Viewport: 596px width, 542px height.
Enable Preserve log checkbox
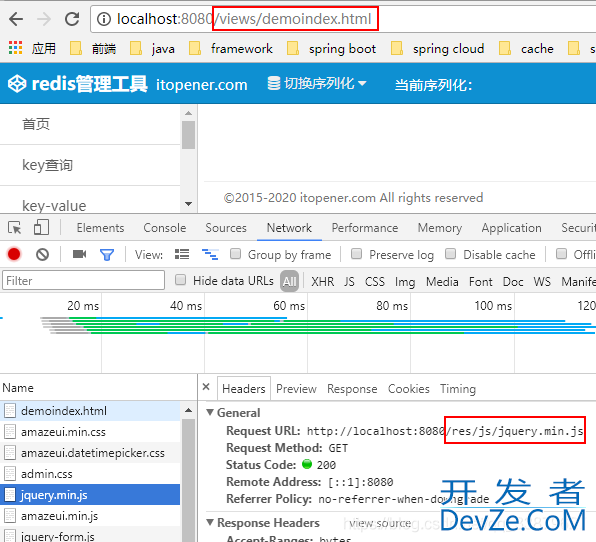(356, 254)
